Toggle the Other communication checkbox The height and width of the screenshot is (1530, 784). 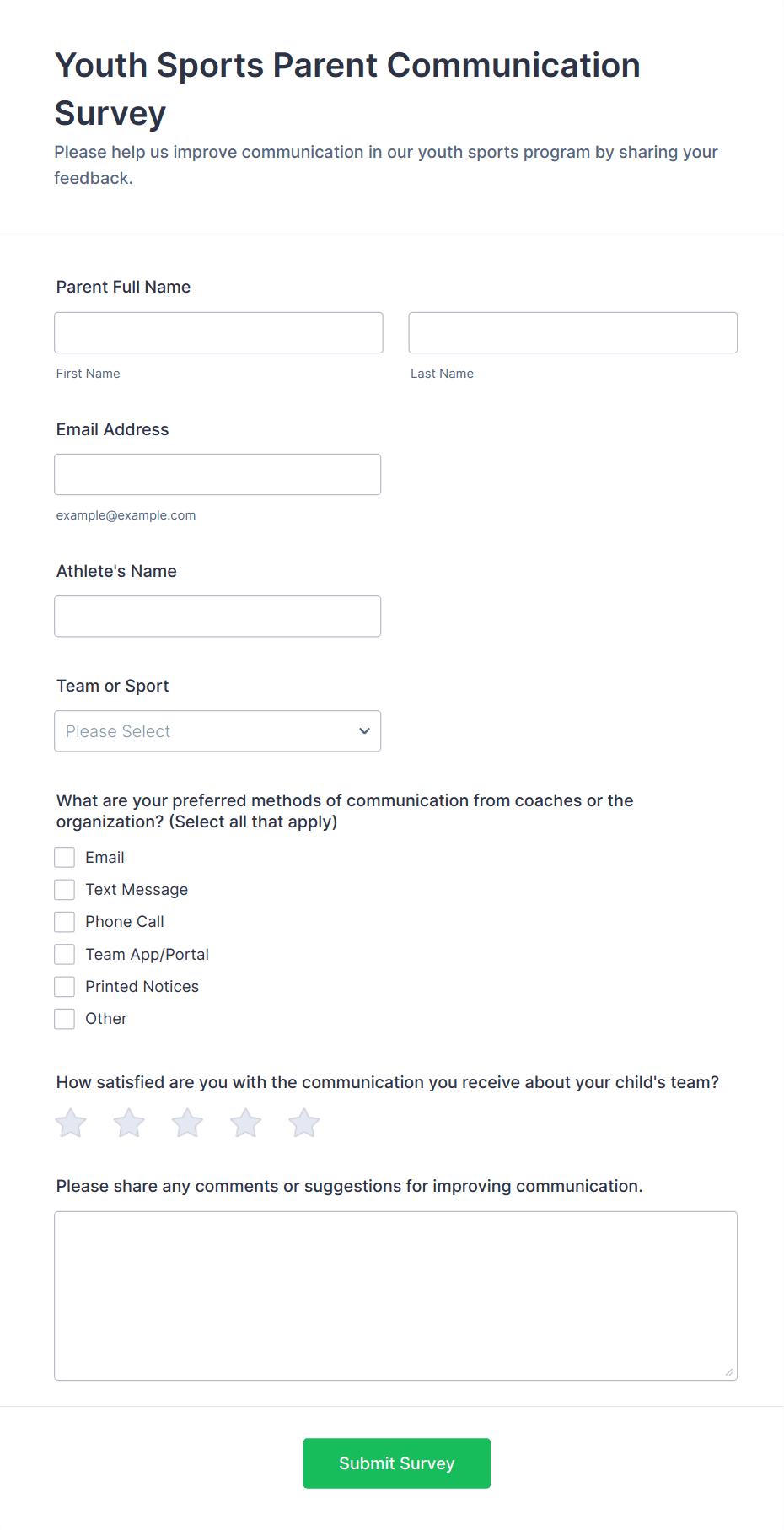coord(65,1019)
